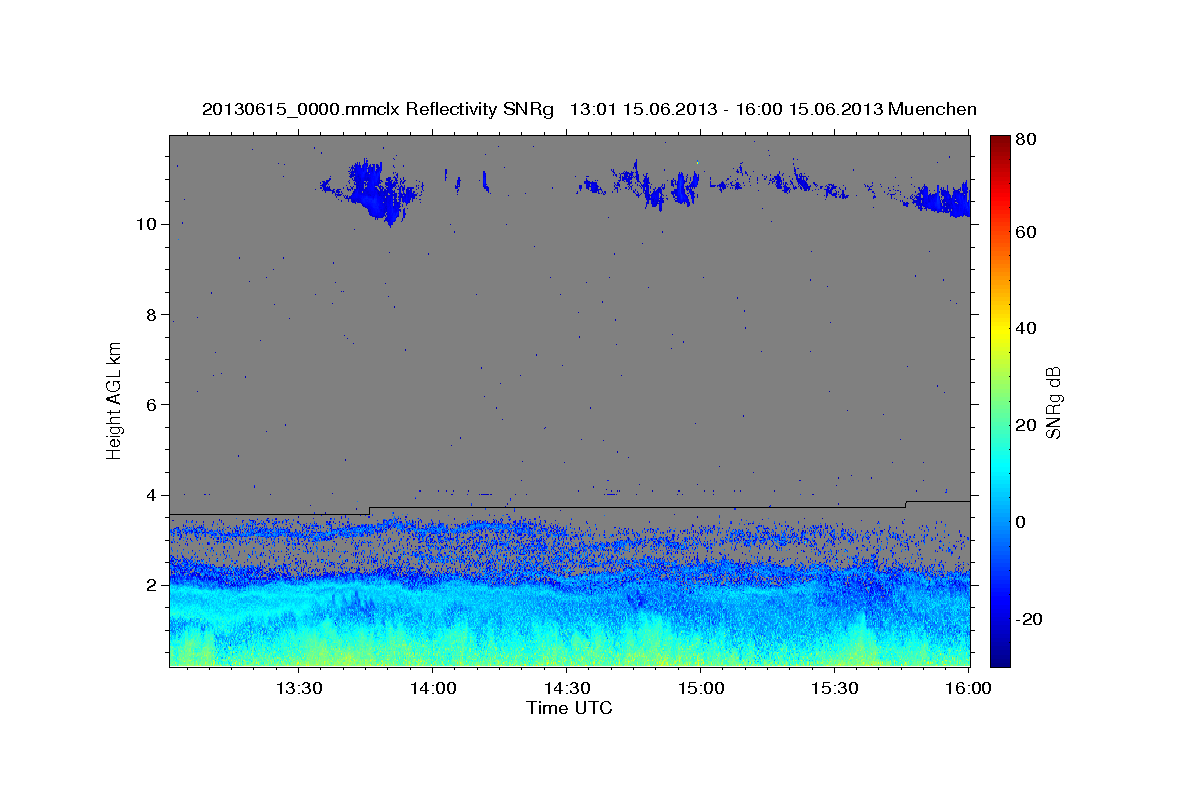Click the cloud echo at 16:00 near 10 km

click(x=941, y=200)
